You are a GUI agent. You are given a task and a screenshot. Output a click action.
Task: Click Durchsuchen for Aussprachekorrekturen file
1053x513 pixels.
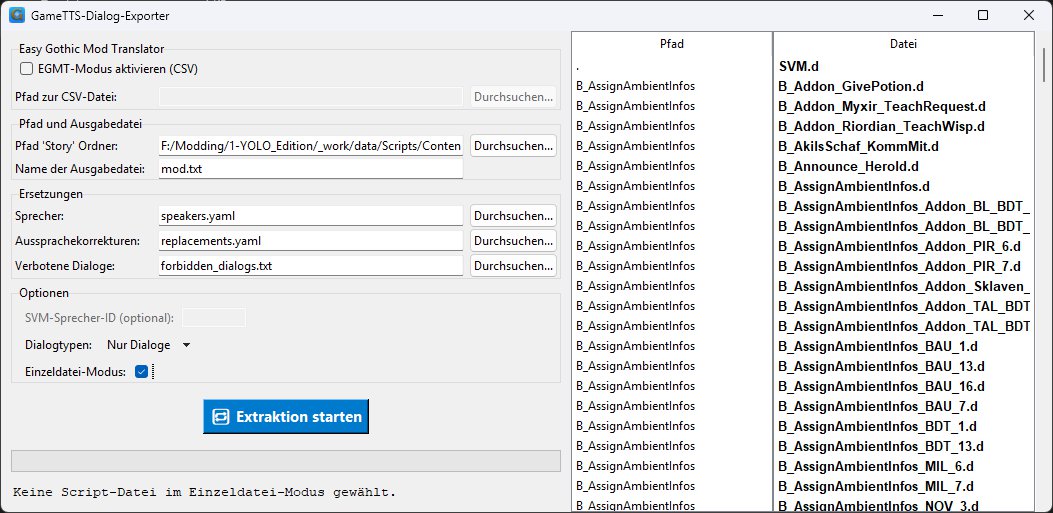pos(513,241)
